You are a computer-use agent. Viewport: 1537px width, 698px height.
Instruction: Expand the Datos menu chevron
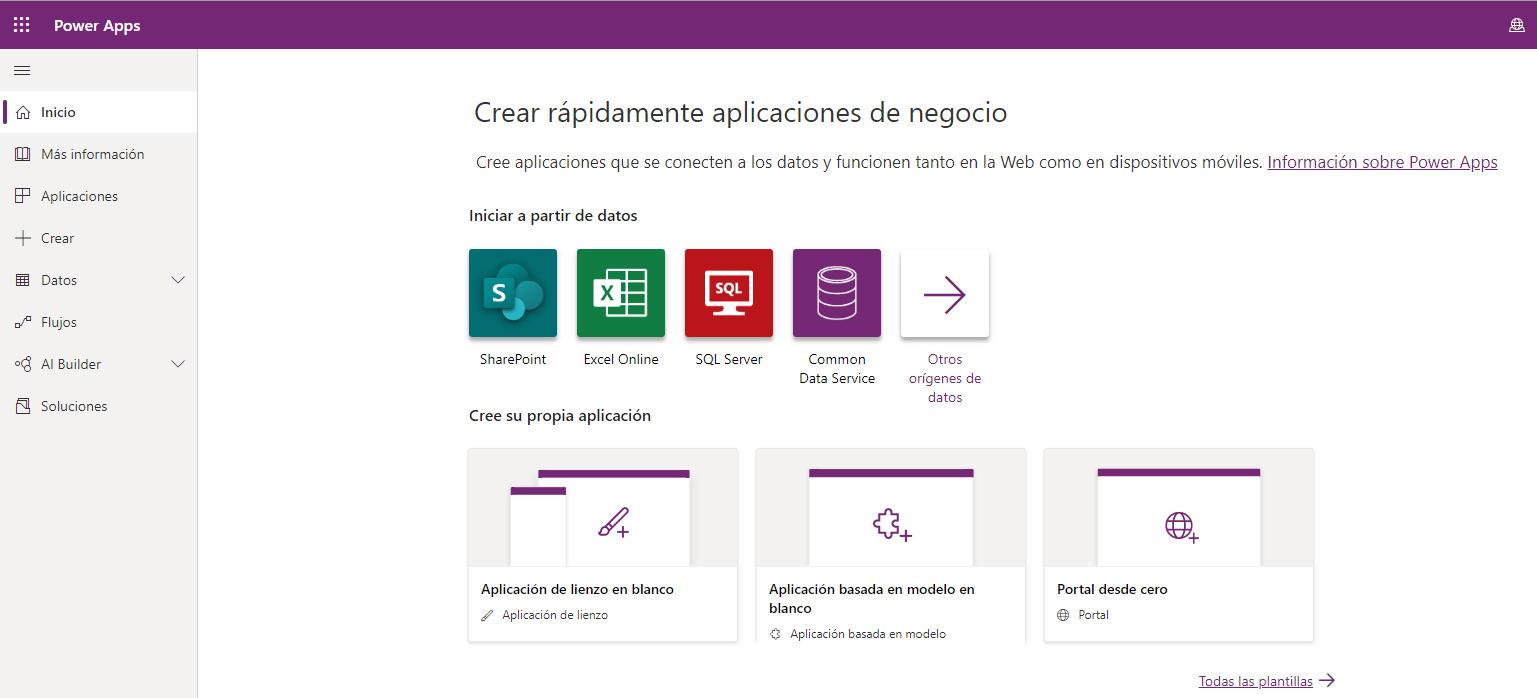179,280
